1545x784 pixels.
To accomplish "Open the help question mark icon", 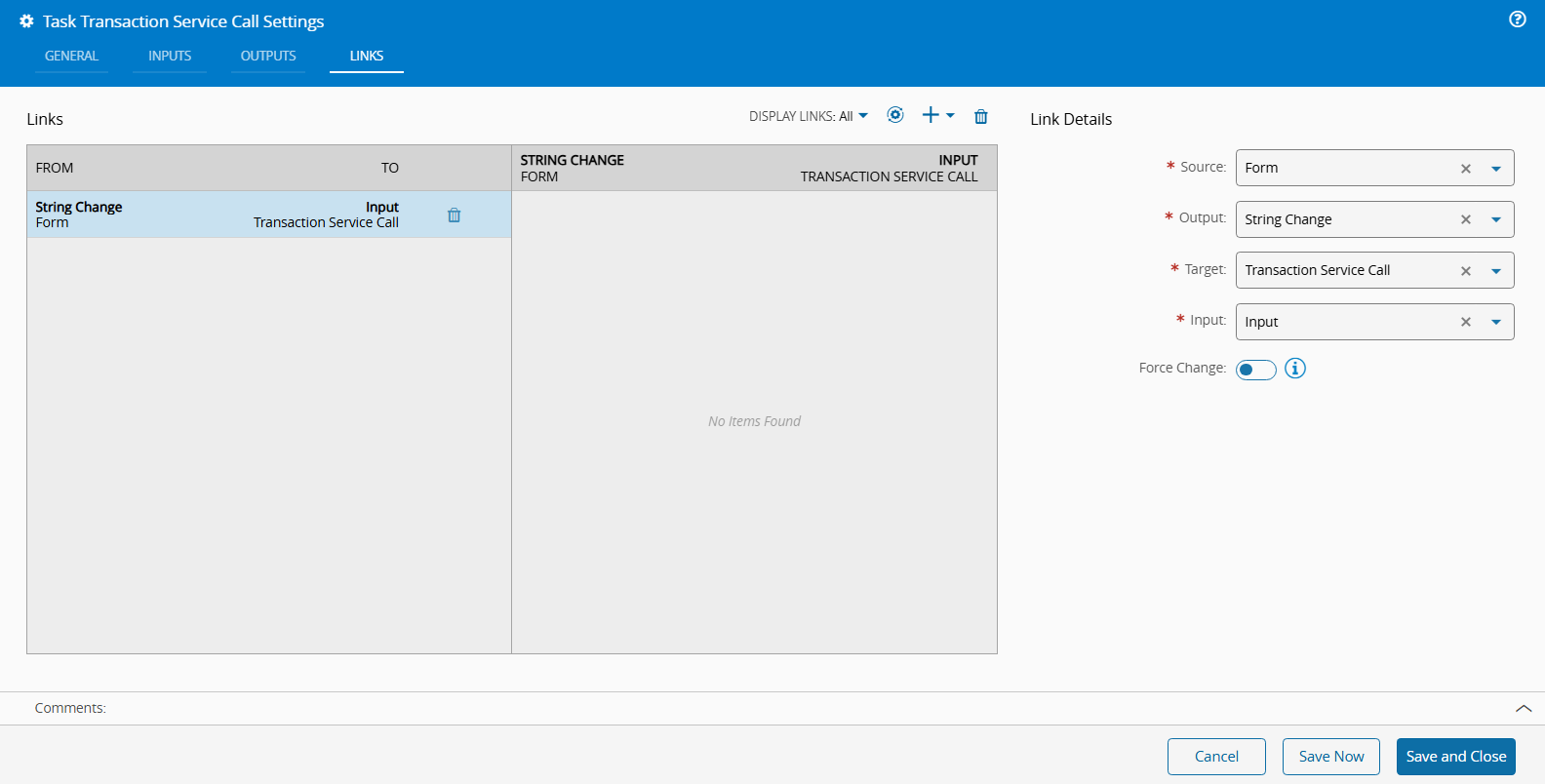I will click(x=1517, y=20).
